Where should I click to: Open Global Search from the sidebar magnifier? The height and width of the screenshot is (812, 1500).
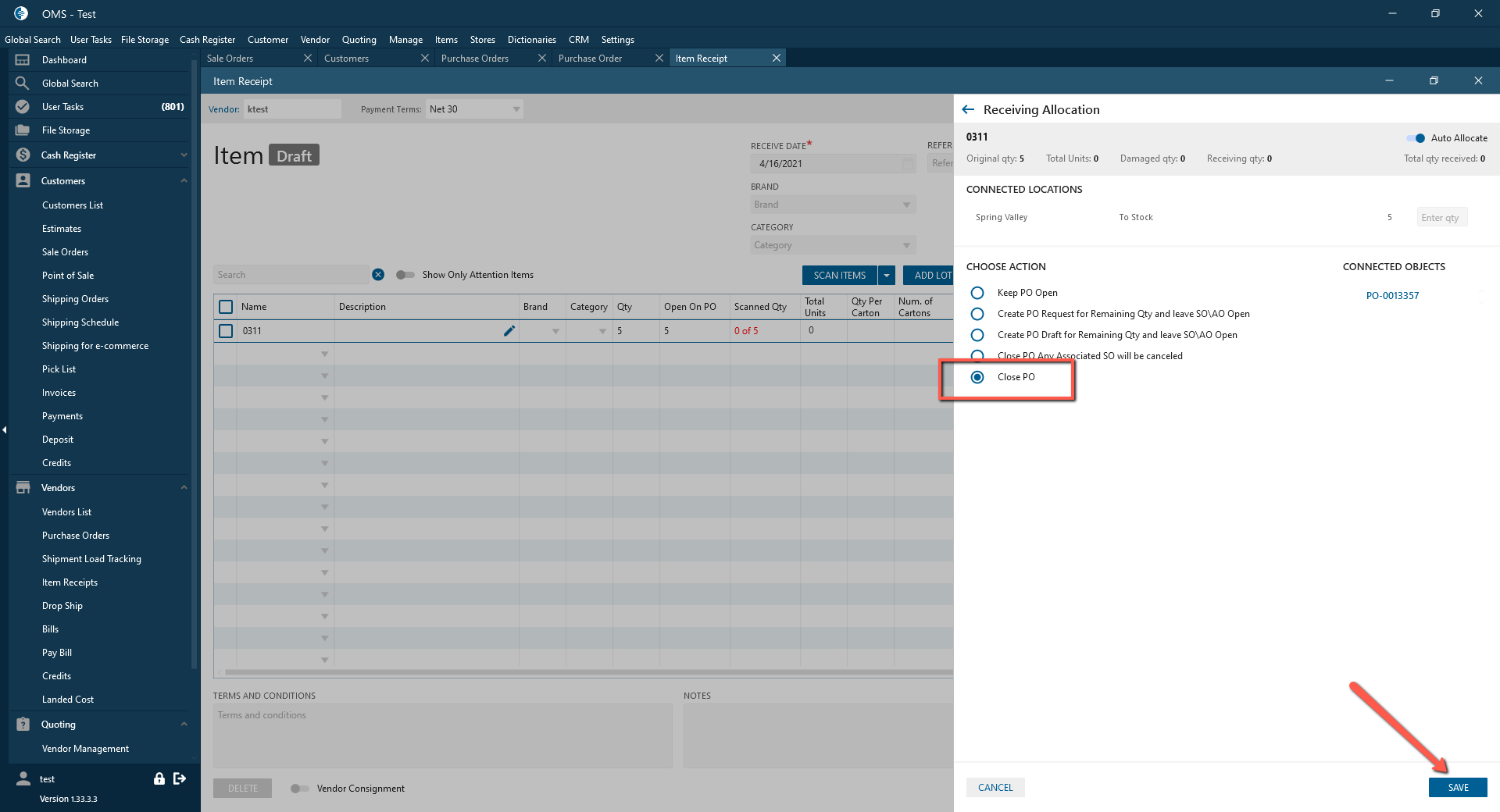(23, 84)
